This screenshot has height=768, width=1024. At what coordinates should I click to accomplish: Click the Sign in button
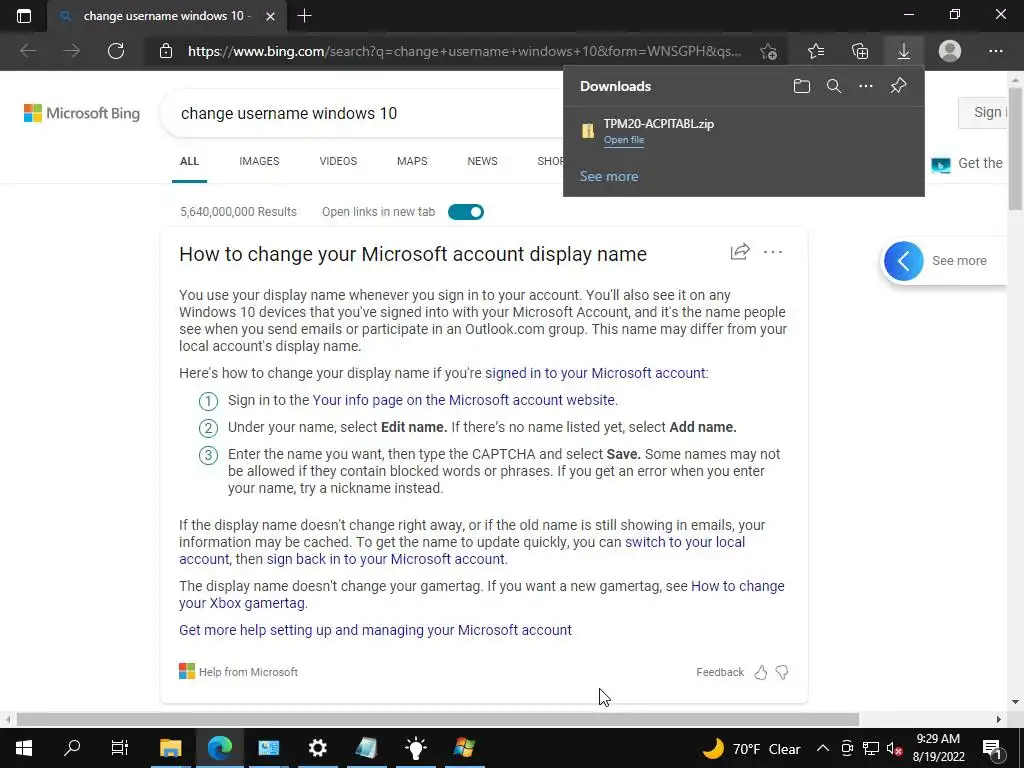[986, 113]
